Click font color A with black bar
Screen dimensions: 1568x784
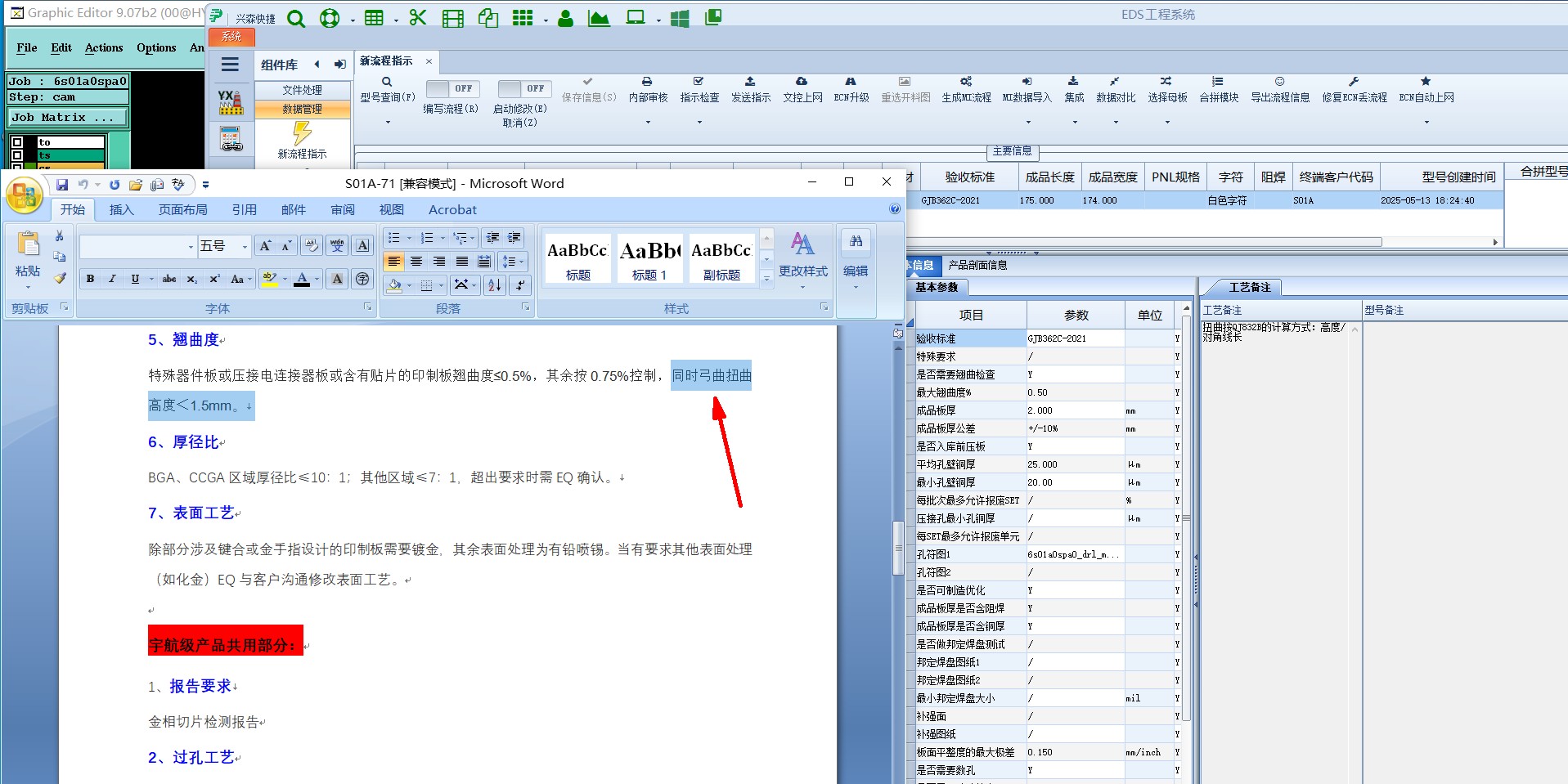tap(302, 279)
